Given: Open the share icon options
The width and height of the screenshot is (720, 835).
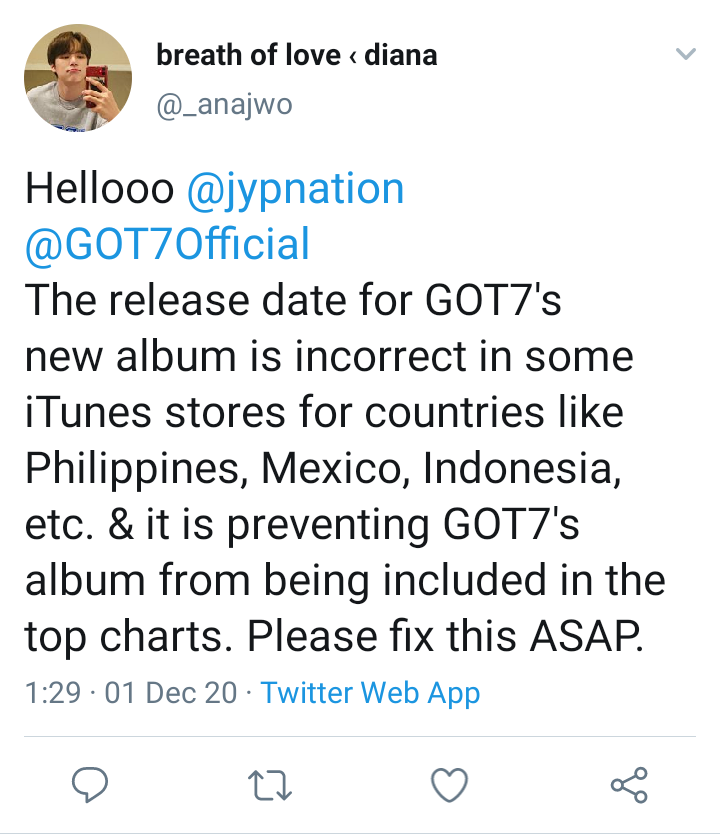Looking at the screenshot, I should pyautogui.click(x=629, y=786).
